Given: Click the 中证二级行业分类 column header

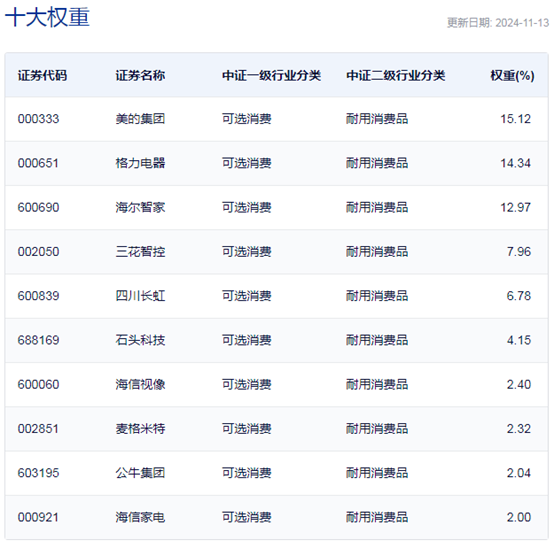Looking at the screenshot, I should pos(396,75).
